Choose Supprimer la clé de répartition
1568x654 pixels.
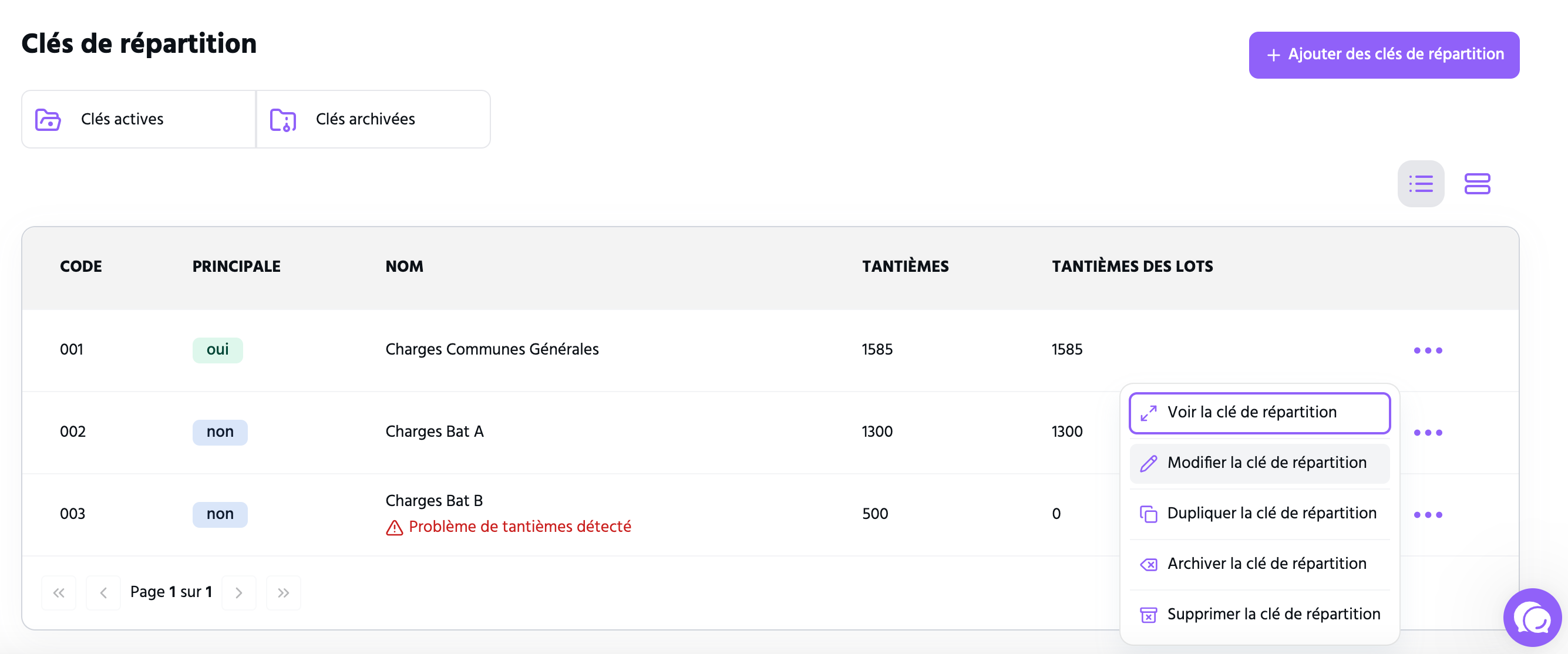tap(1259, 615)
